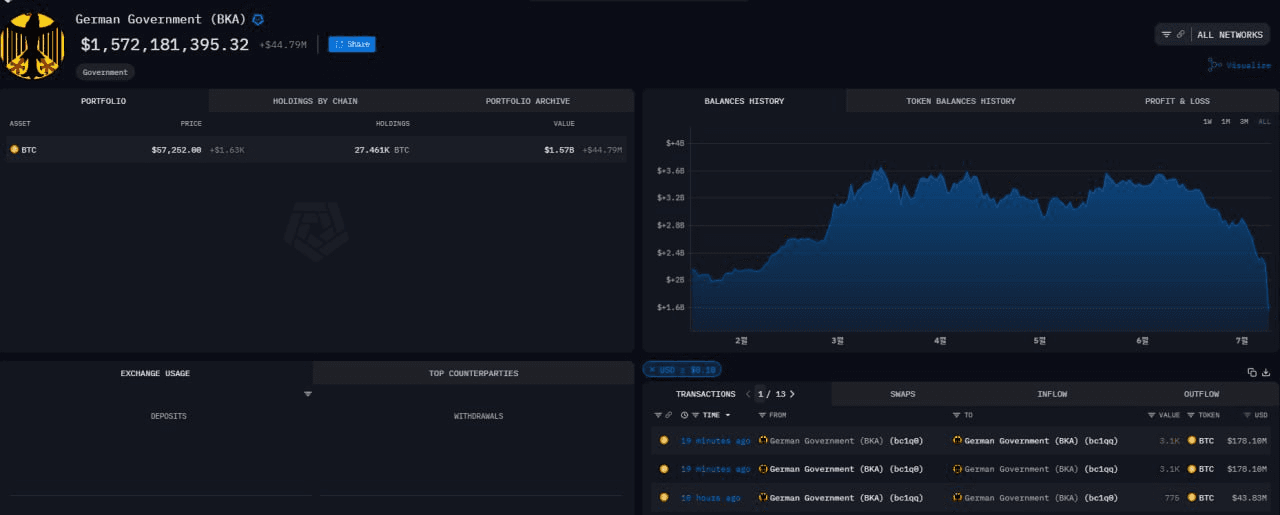Open the Visualize link
The image size is (1280, 515).
tap(1240, 65)
